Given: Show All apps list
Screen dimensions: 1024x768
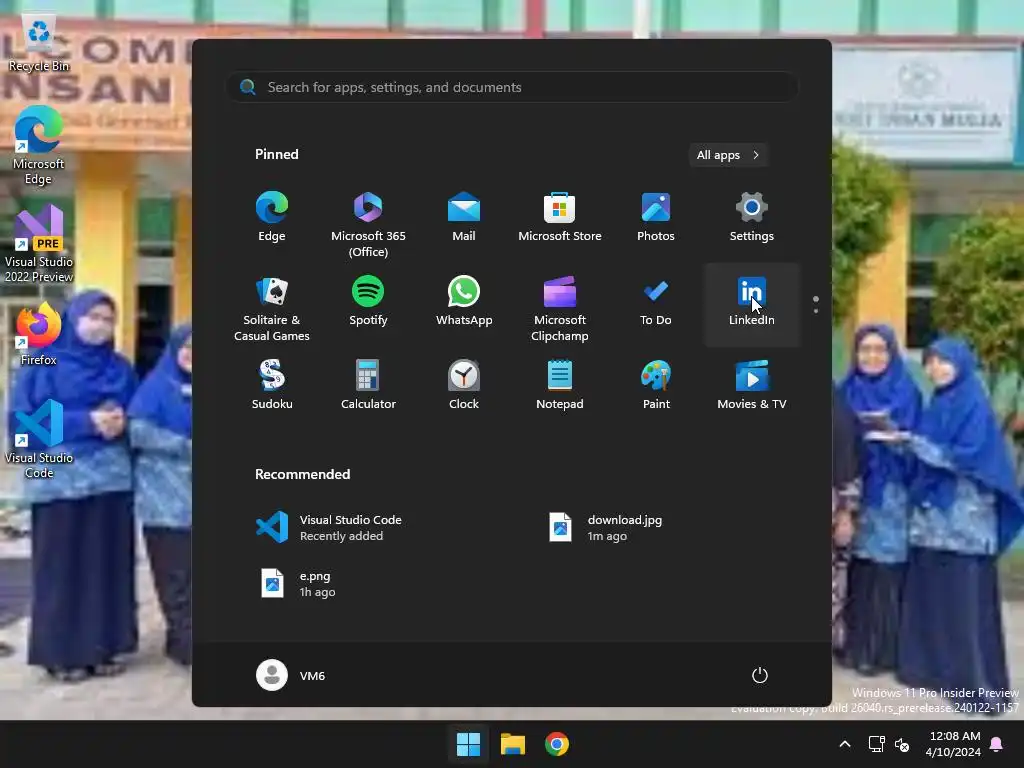Looking at the screenshot, I should [728, 155].
